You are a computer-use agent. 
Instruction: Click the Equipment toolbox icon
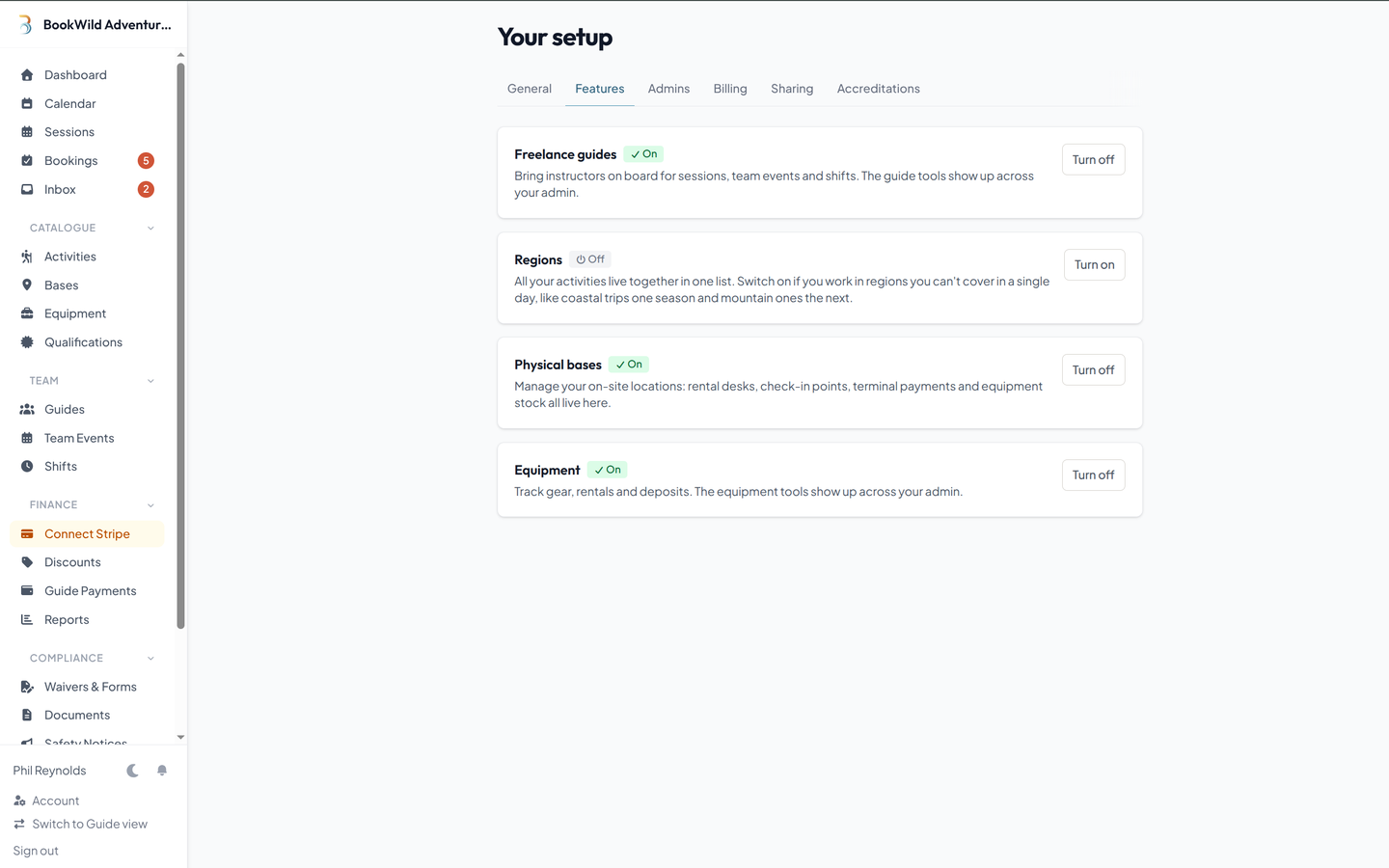tap(27, 313)
